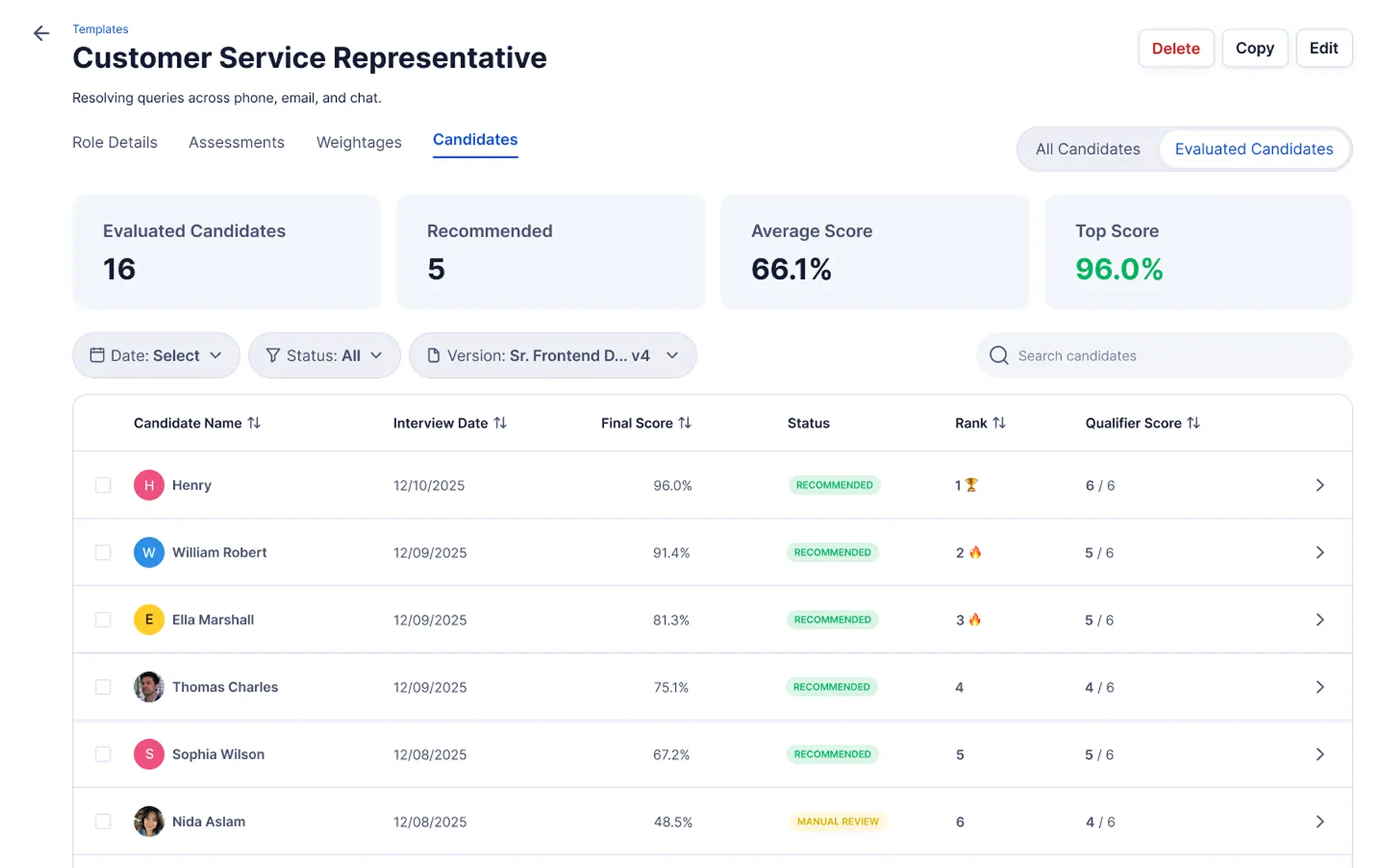The width and height of the screenshot is (1383, 868).
Task: Sort by Rank column icon
Action: (x=999, y=423)
